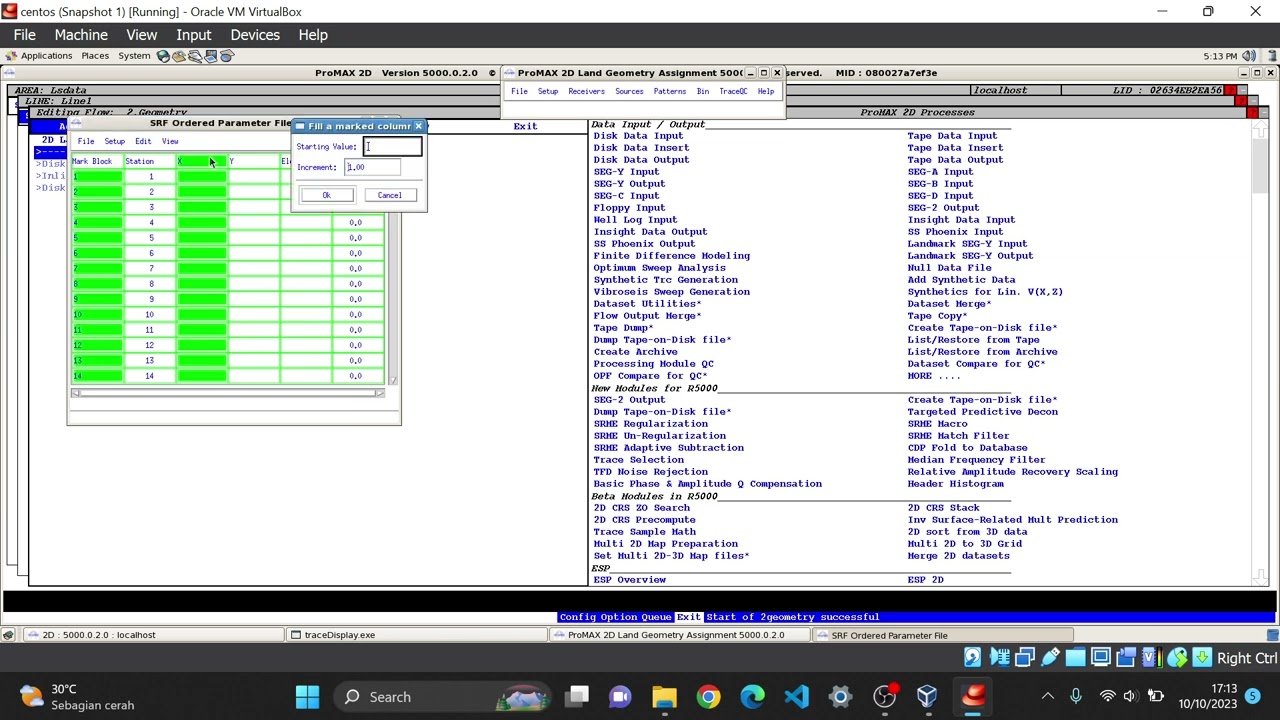
Task: Open Google Chrome from Windows taskbar
Action: [x=708, y=696]
